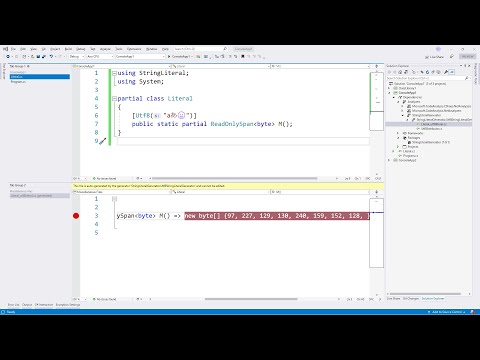Open the Error List panel tab
The height and width of the screenshot is (360, 480).
pos(14,305)
